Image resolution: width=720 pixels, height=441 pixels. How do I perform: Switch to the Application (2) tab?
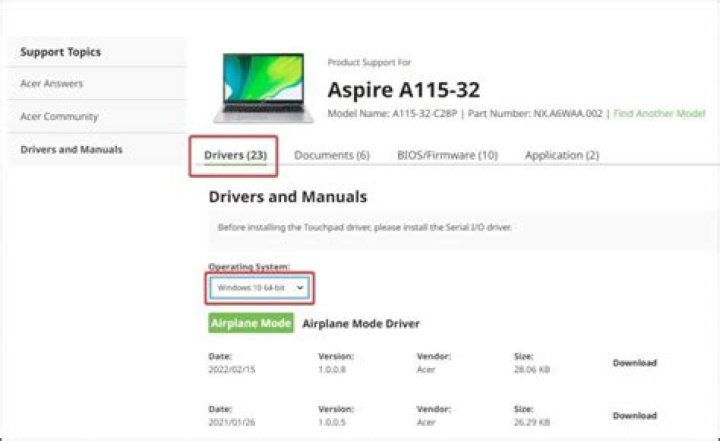[x=562, y=155]
